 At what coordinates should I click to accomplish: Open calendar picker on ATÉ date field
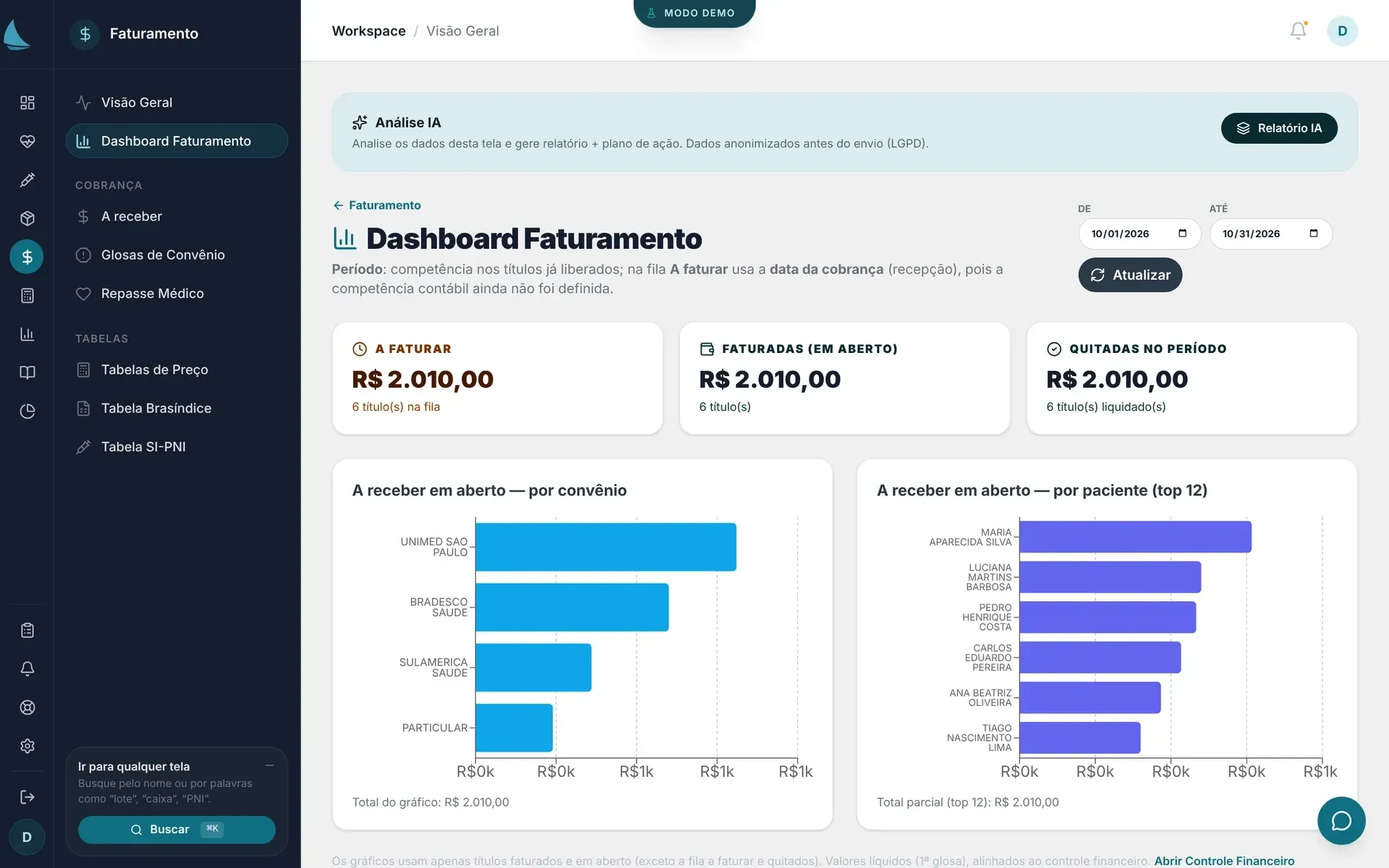(x=1314, y=234)
